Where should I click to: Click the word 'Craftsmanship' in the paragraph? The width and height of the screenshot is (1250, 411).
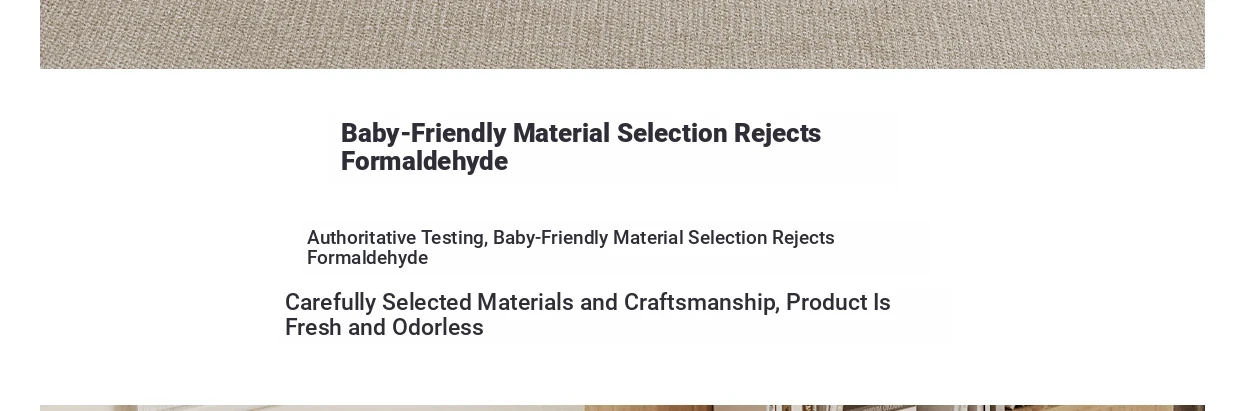[x=701, y=303]
